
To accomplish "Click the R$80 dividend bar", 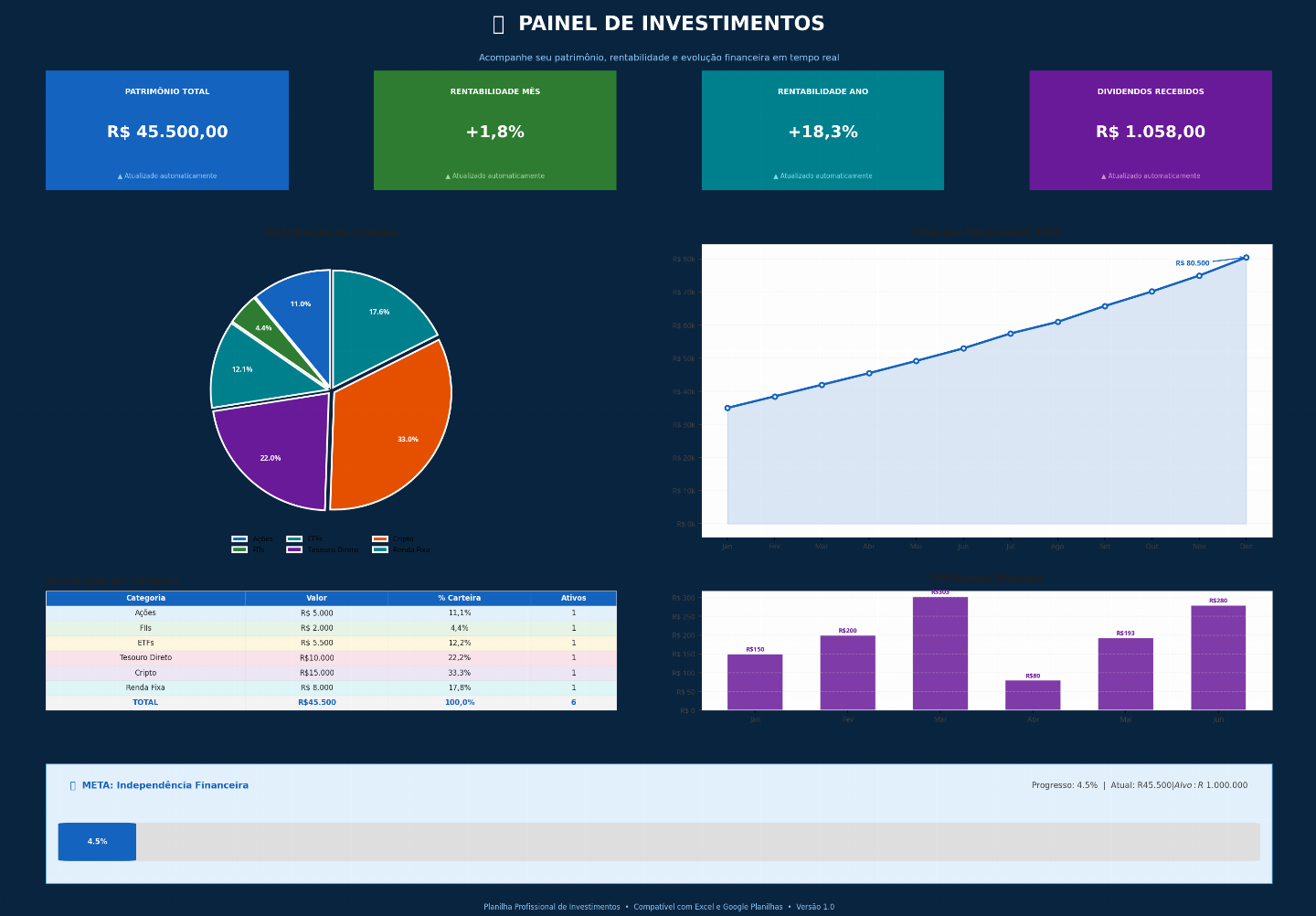I will [x=1033, y=696].
